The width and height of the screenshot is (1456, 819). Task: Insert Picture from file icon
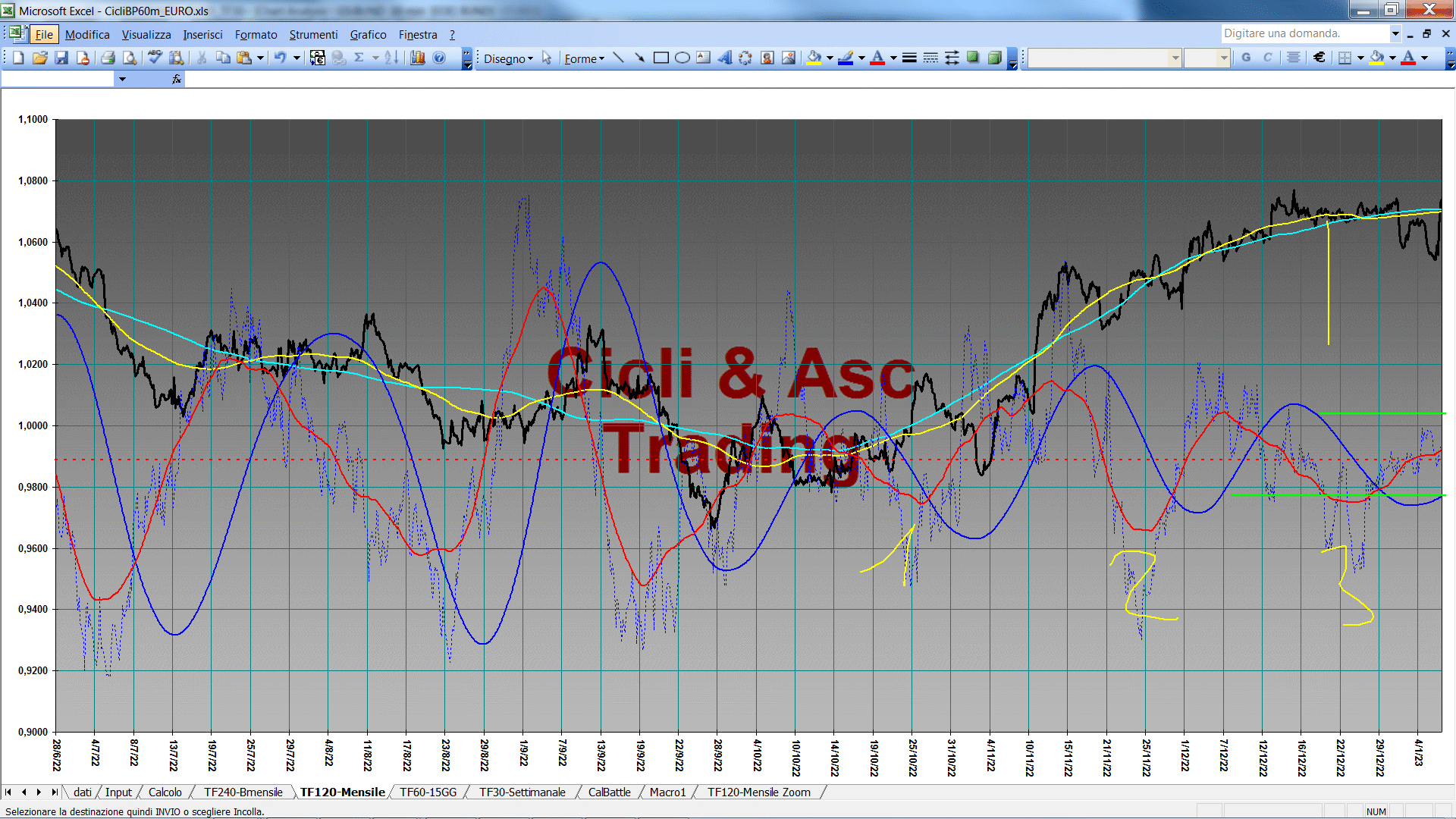[x=788, y=58]
